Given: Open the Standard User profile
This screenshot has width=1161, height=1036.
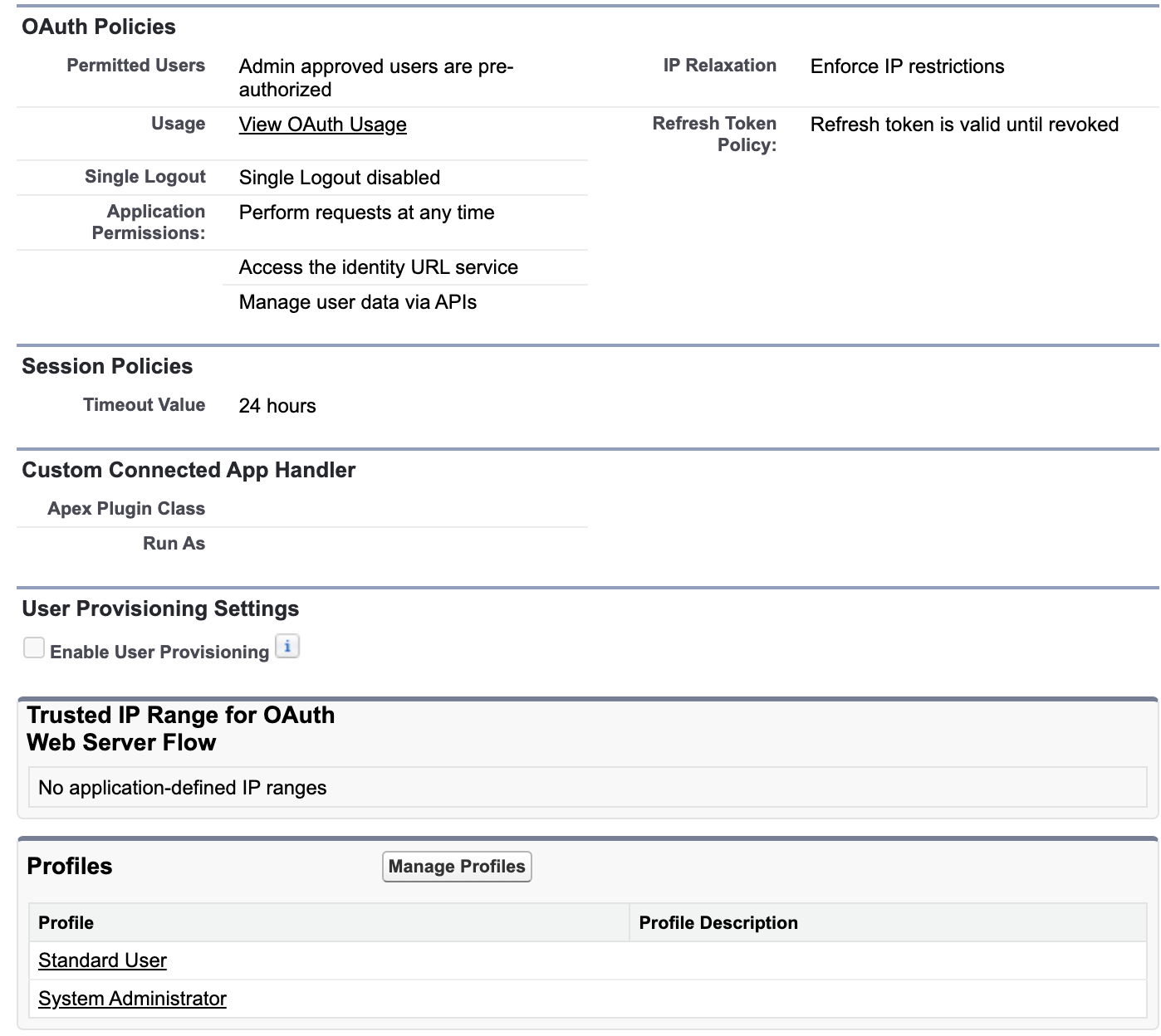Looking at the screenshot, I should 101,960.
